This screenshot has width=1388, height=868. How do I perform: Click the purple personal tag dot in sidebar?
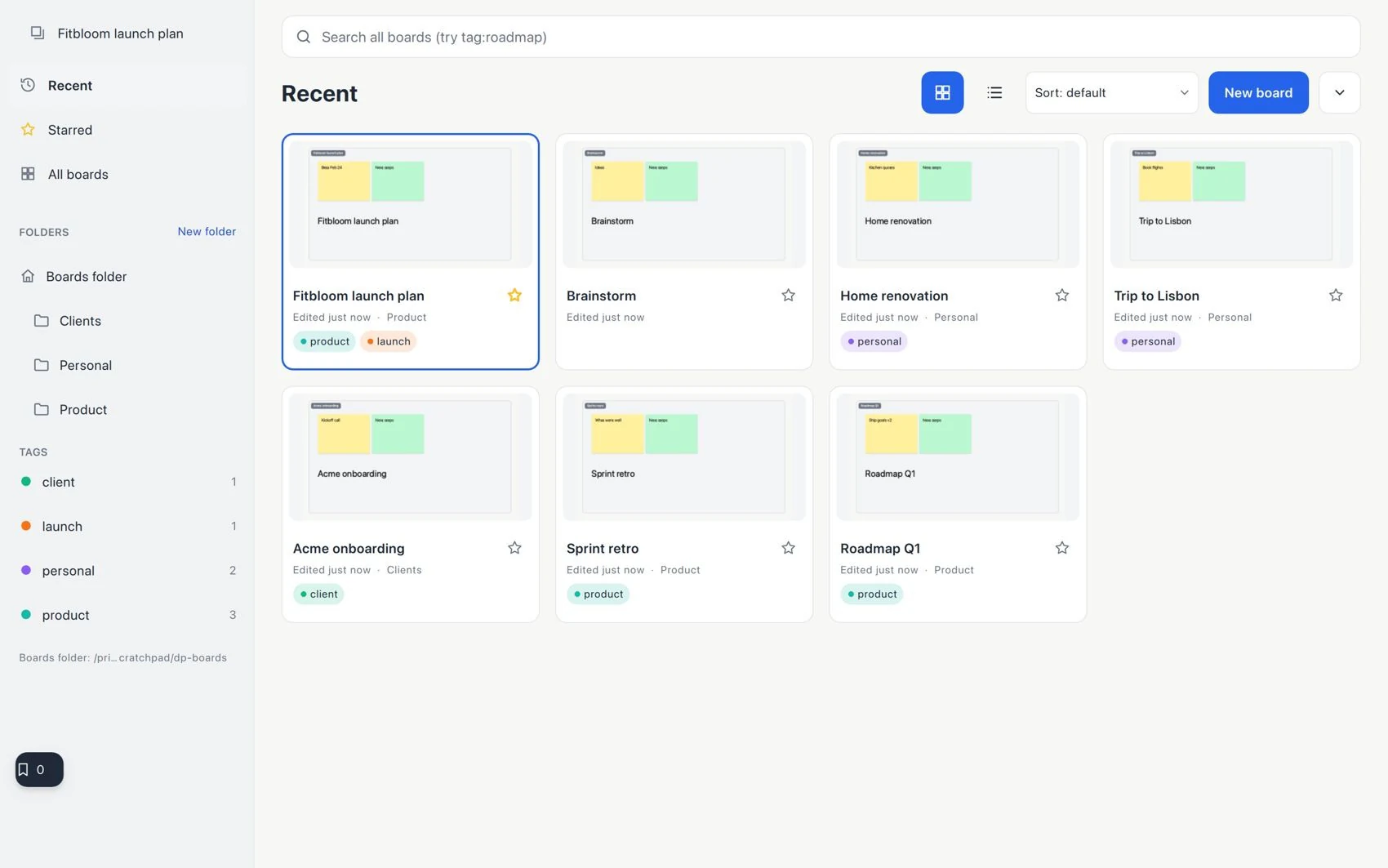tap(26, 570)
